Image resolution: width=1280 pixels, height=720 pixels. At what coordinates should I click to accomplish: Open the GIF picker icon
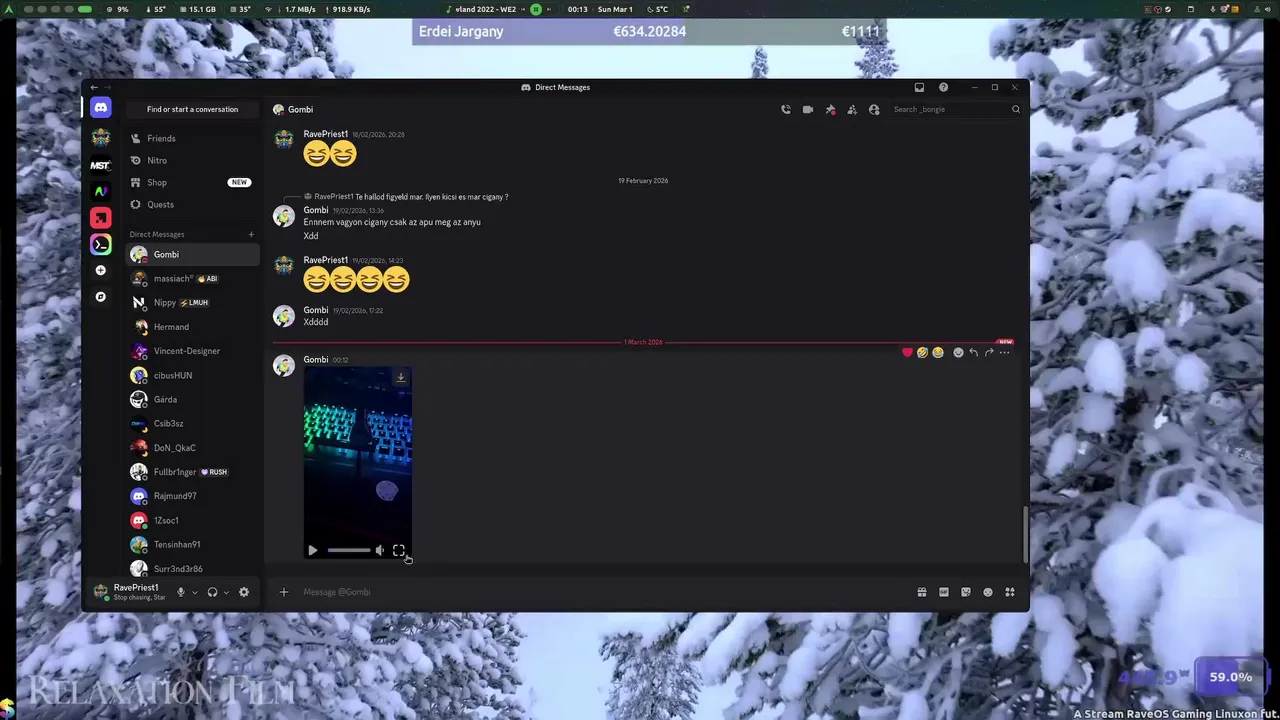coord(944,592)
